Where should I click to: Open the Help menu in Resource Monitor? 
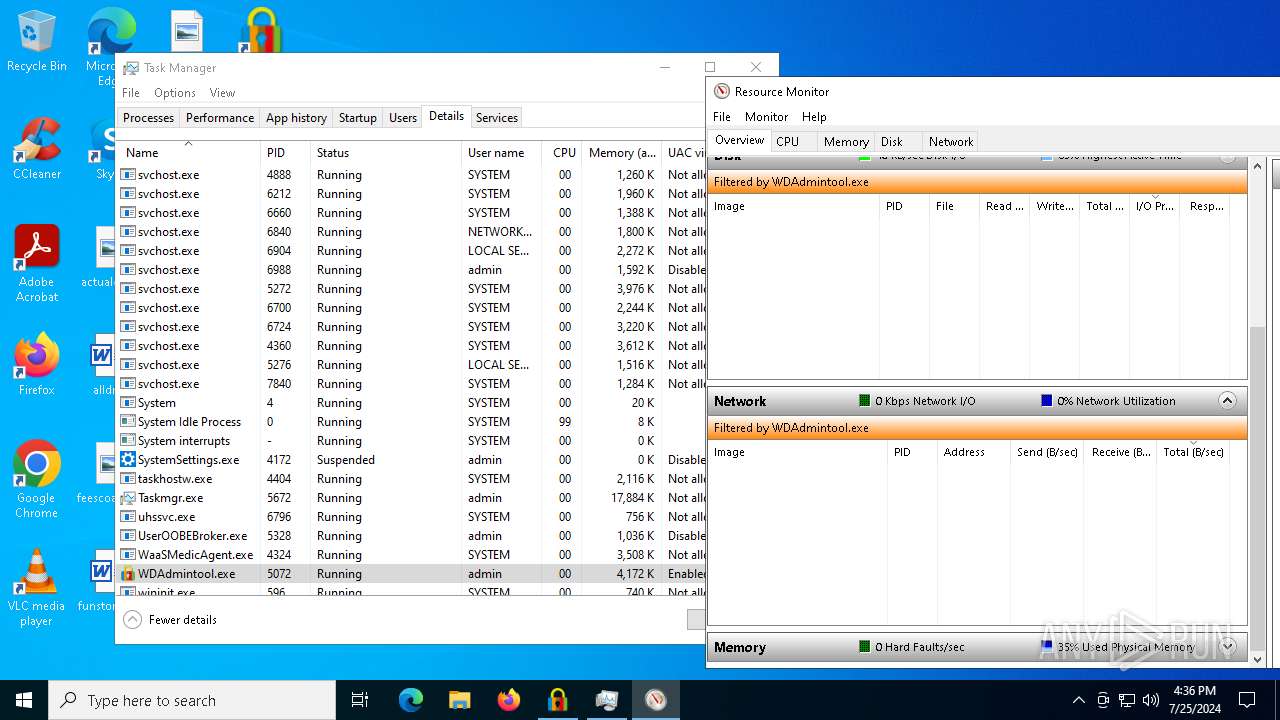814,117
